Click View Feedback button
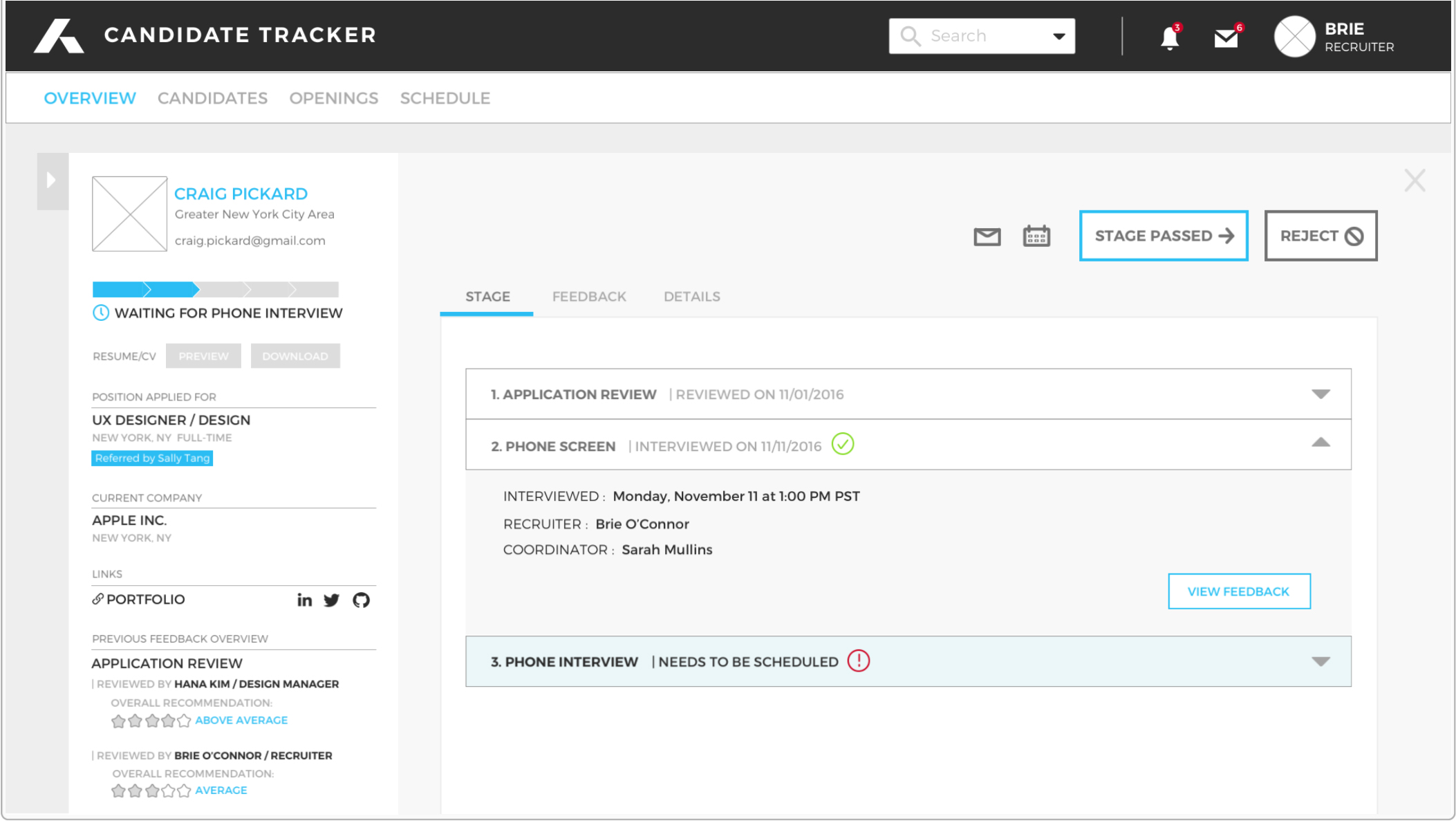 [1239, 591]
